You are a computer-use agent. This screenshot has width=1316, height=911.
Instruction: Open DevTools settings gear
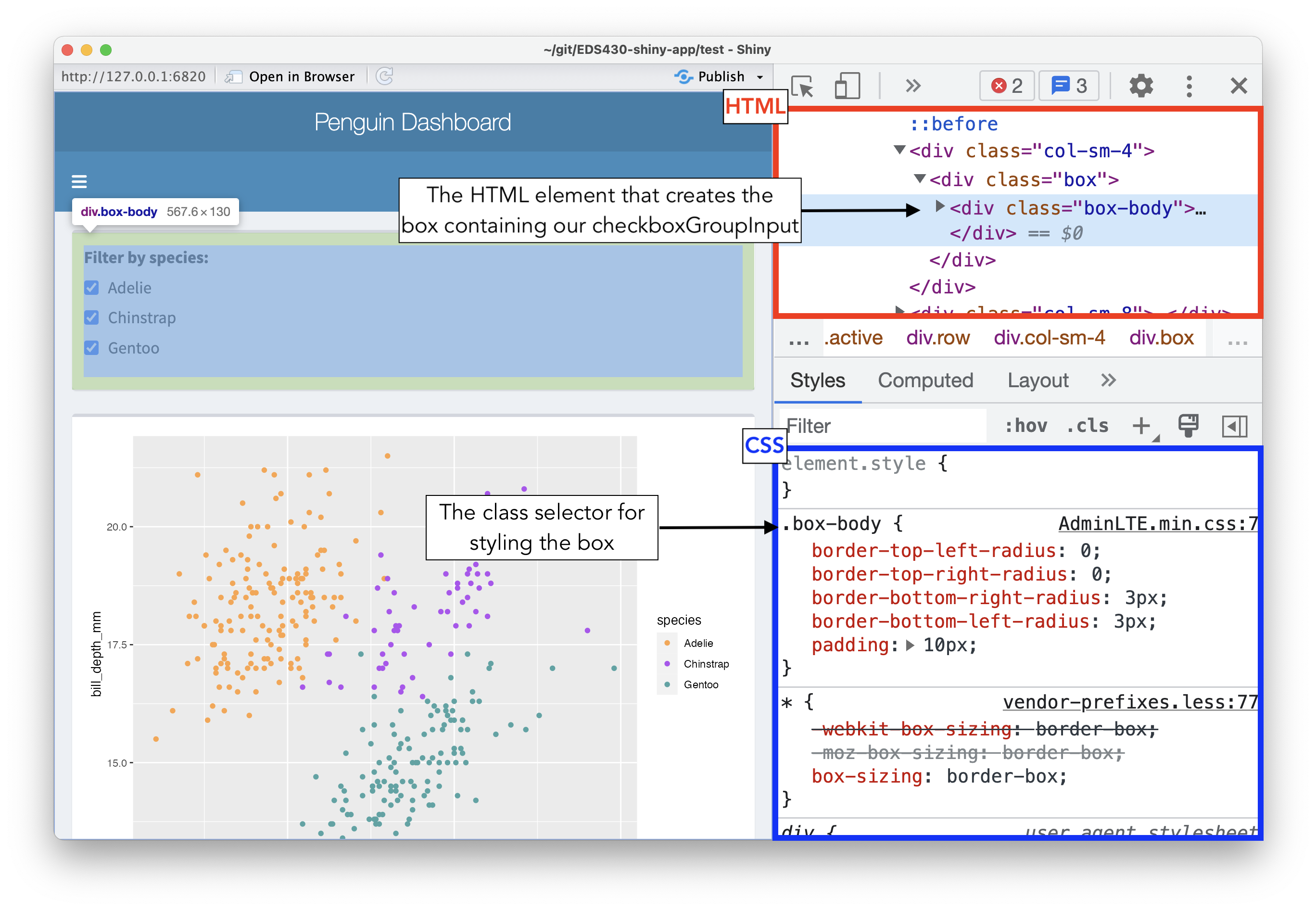1141,86
